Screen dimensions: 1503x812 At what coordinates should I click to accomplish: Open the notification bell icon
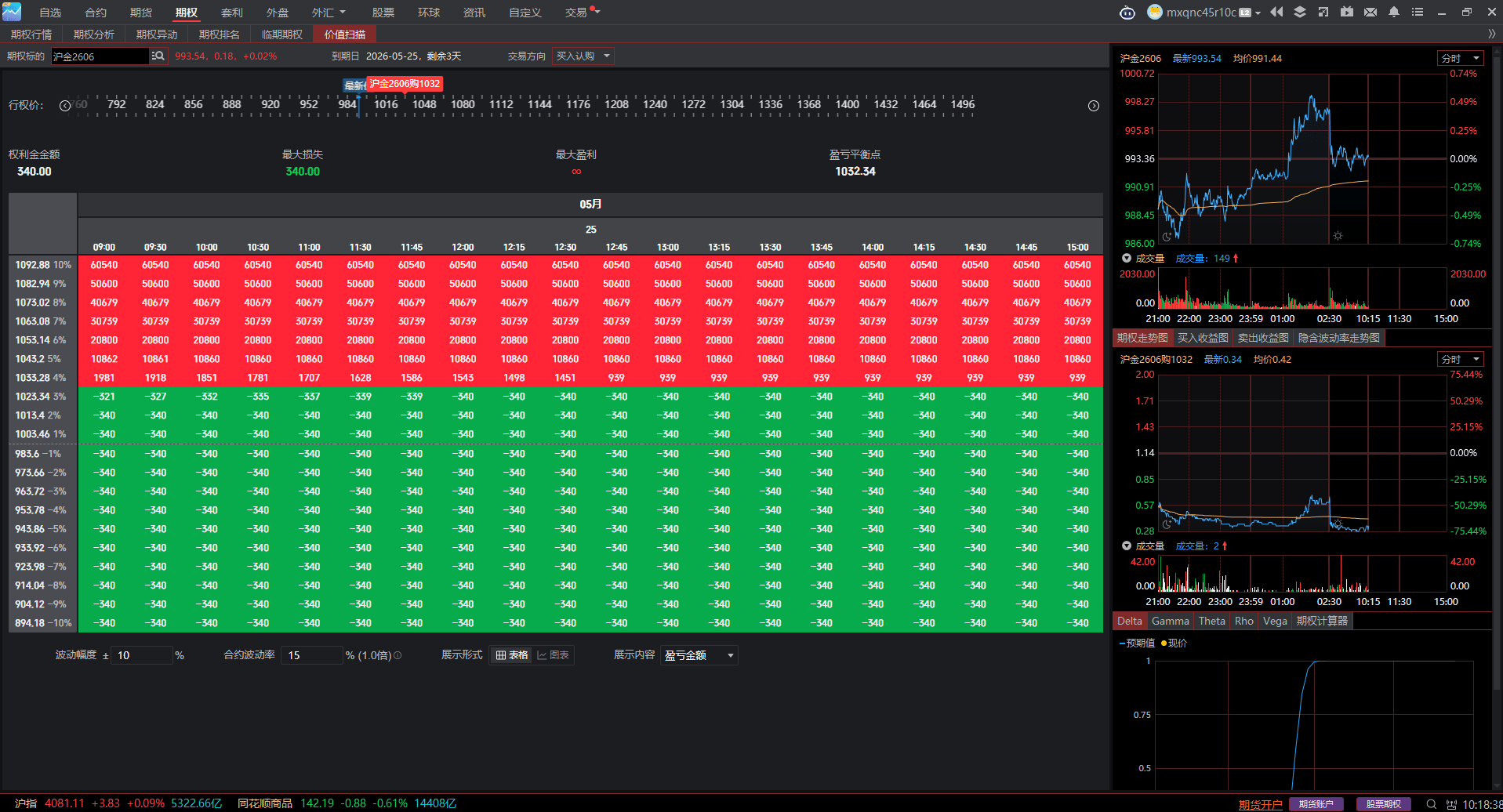pyautogui.click(x=1394, y=12)
